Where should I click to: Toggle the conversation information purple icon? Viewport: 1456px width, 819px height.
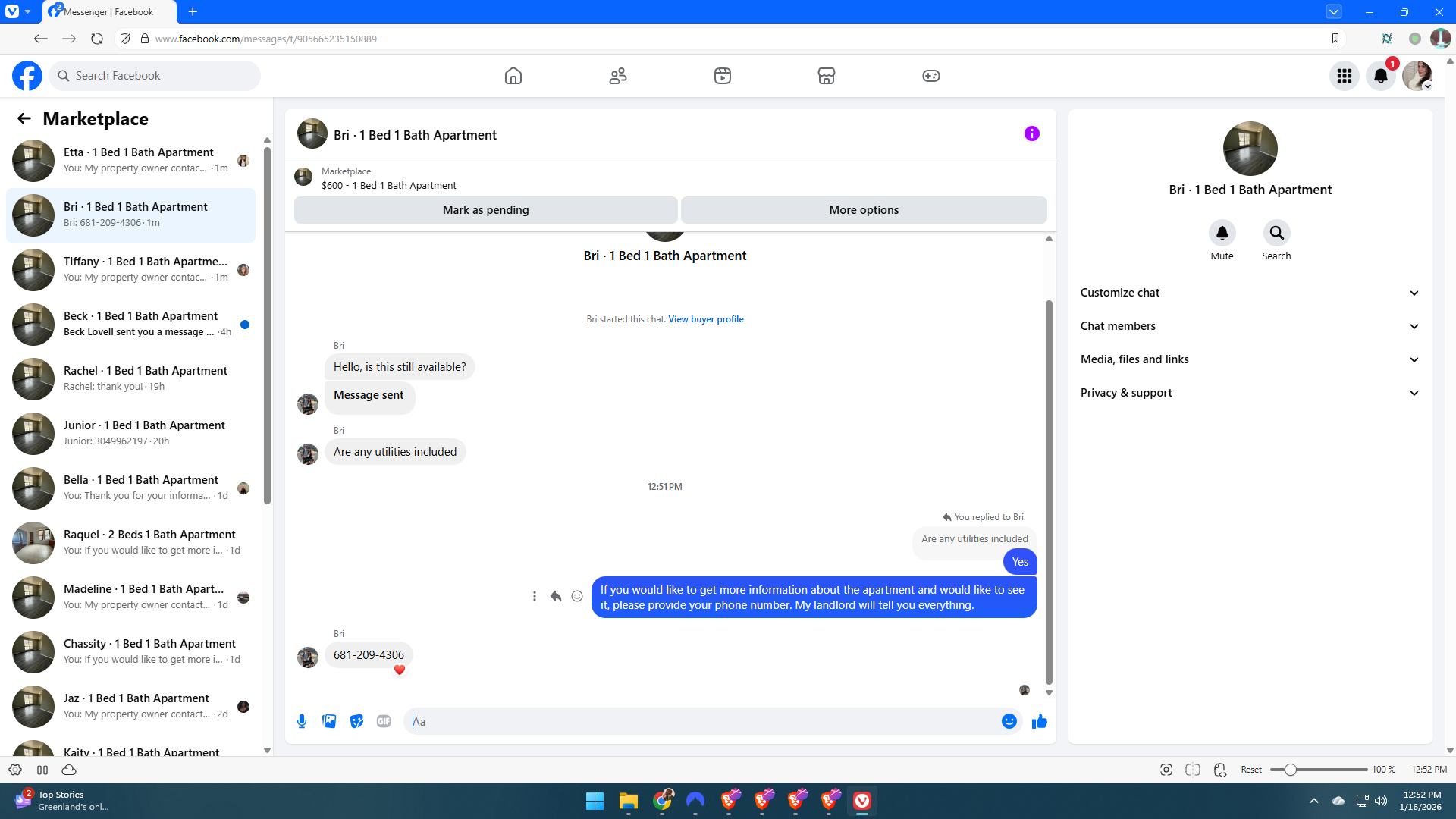(x=1031, y=134)
